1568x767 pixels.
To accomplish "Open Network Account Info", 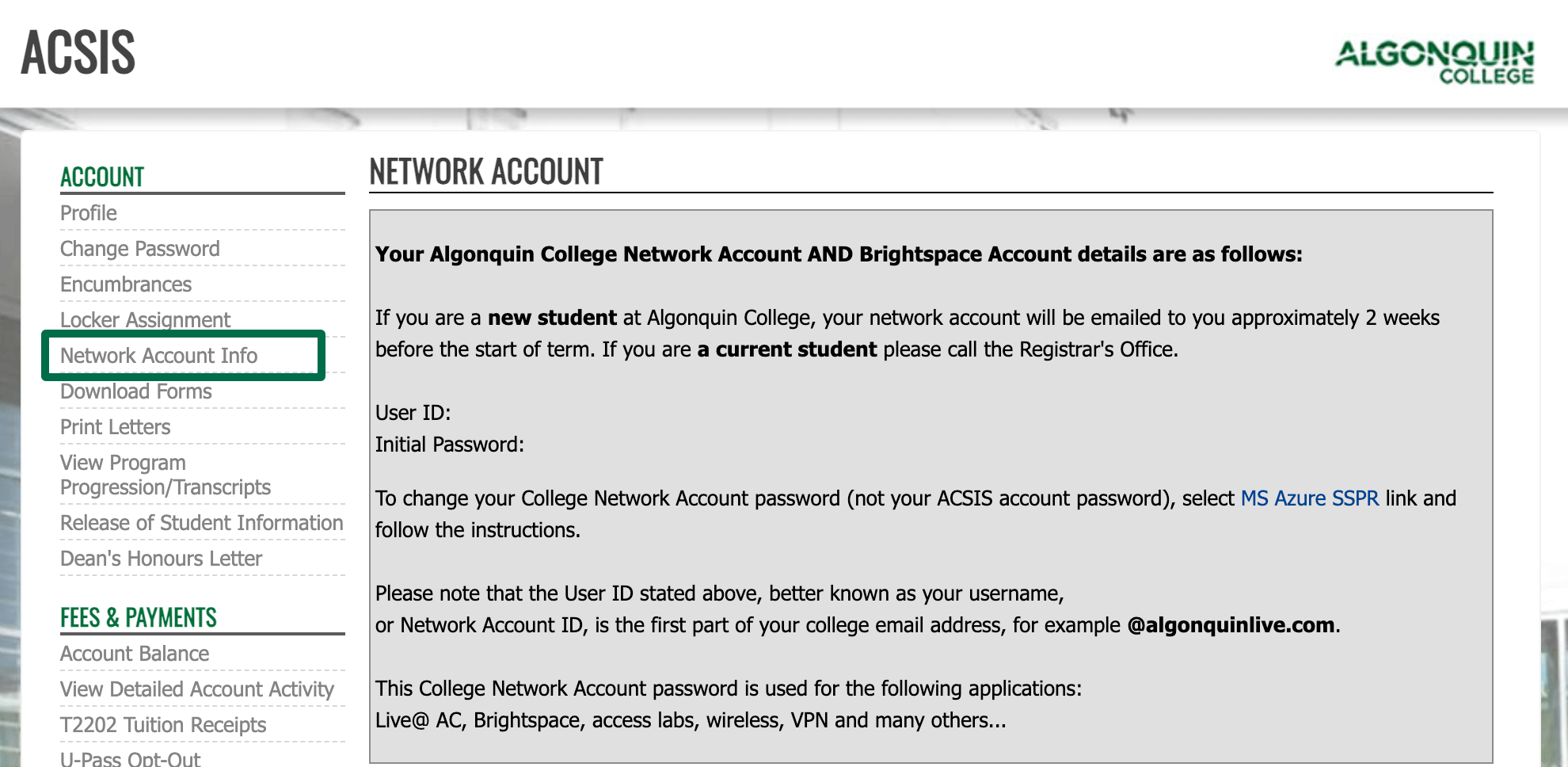I will (159, 356).
